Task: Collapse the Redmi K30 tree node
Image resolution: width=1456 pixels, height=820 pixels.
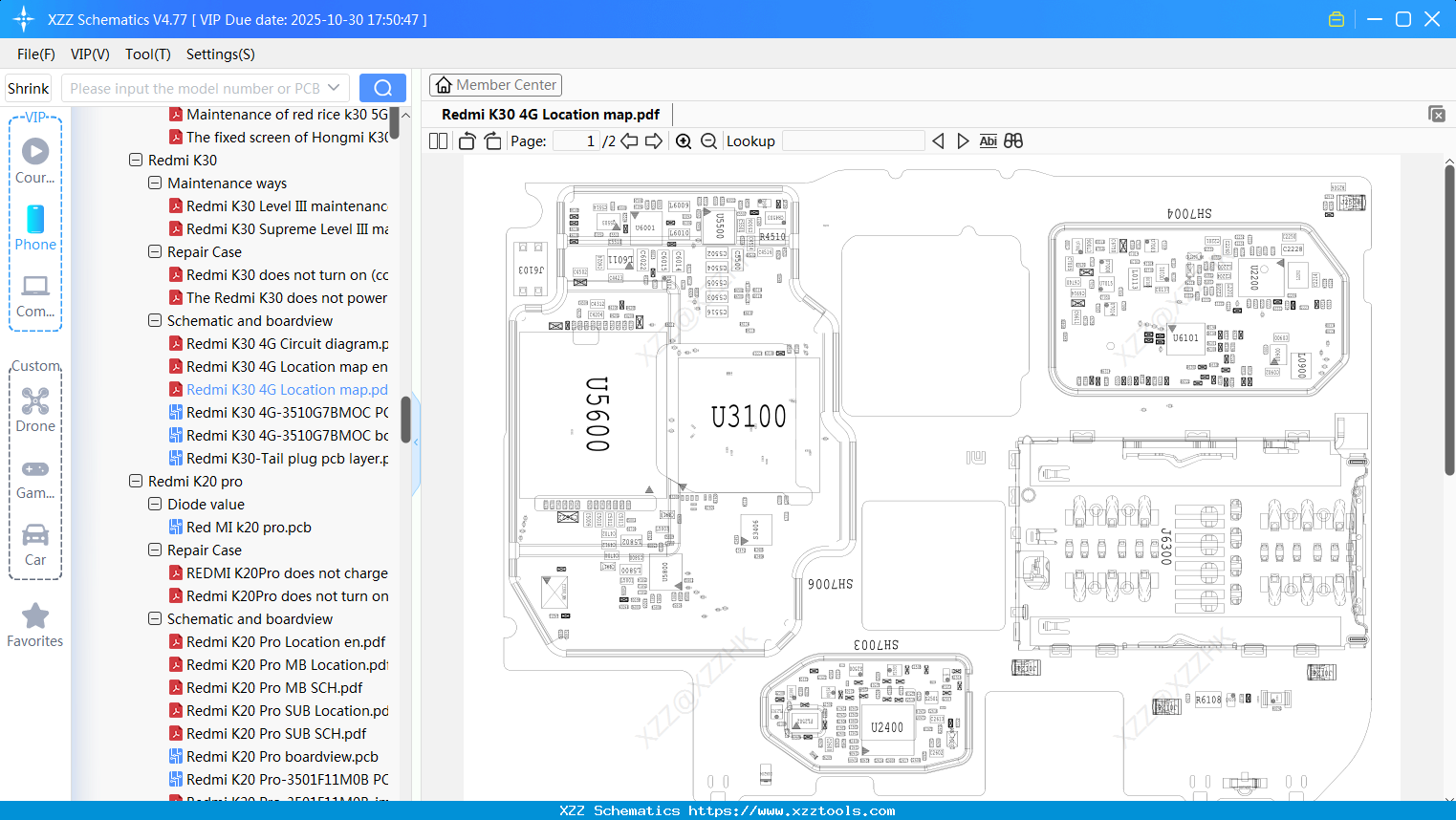Action: (136, 160)
